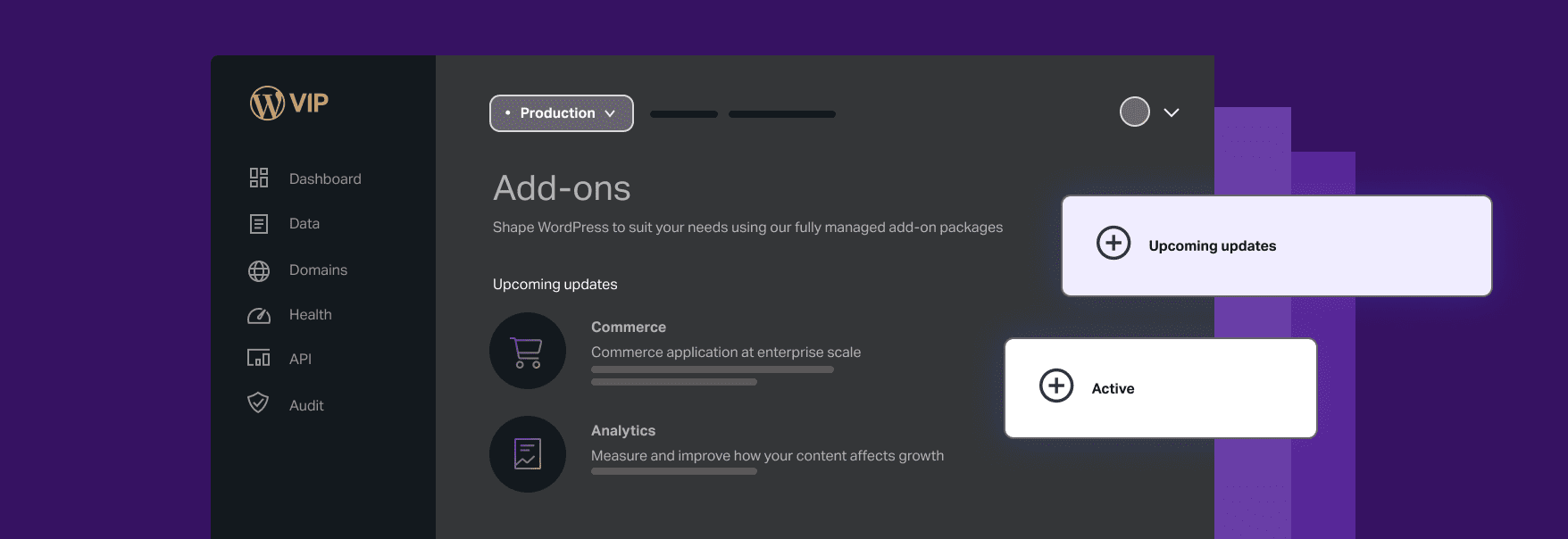This screenshot has width=1568, height=539.
Task: Click the Commerce shopping cart icon
Action: tap(528, 352)
